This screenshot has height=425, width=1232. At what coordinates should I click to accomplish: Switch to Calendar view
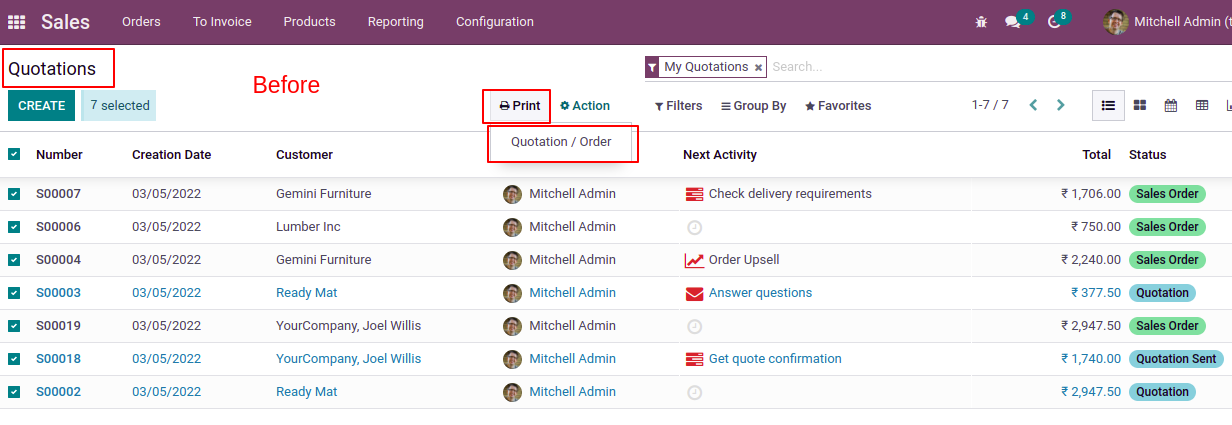click(1170, 105)
